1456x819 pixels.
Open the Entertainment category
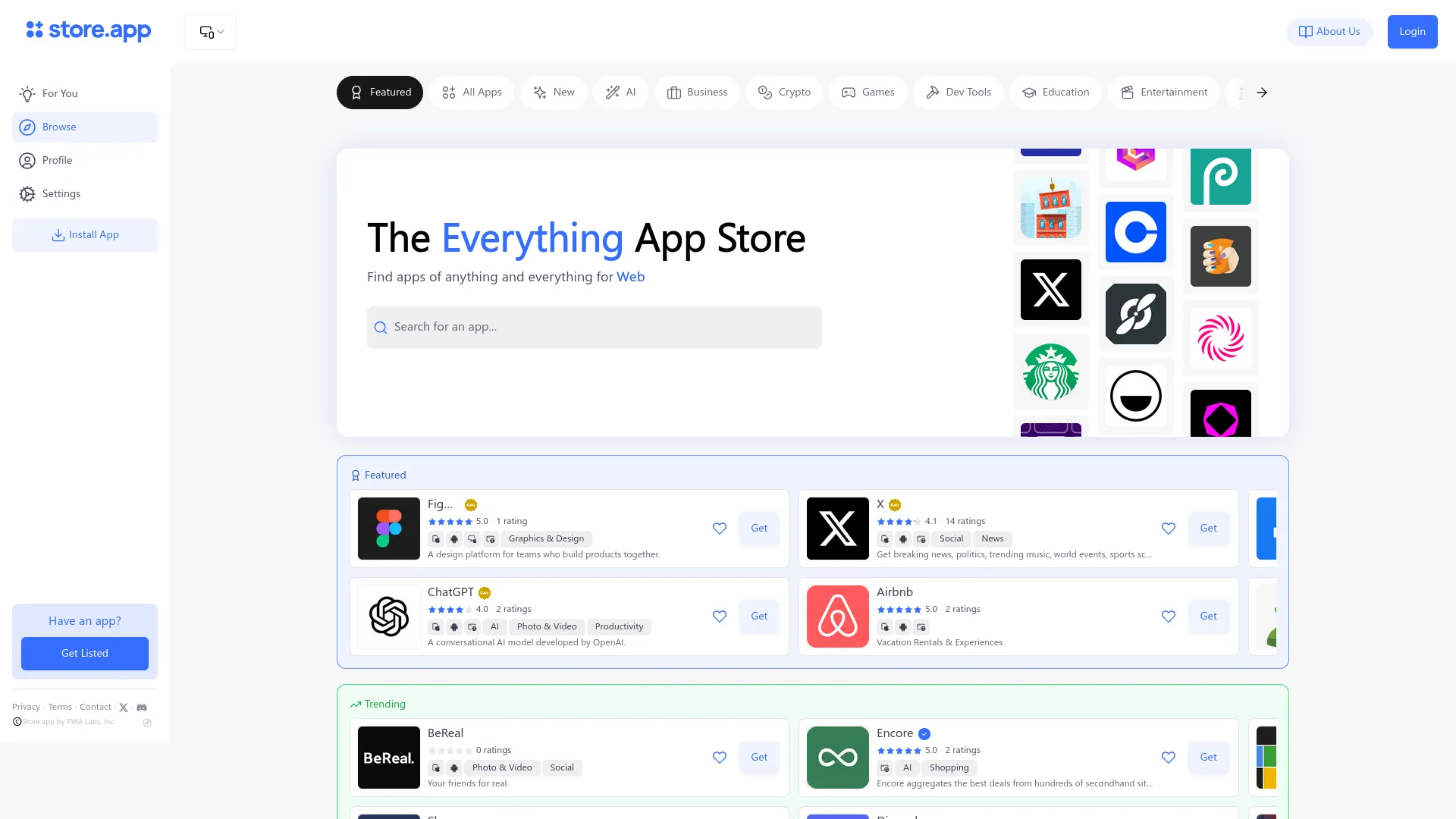coord(1163,93)
